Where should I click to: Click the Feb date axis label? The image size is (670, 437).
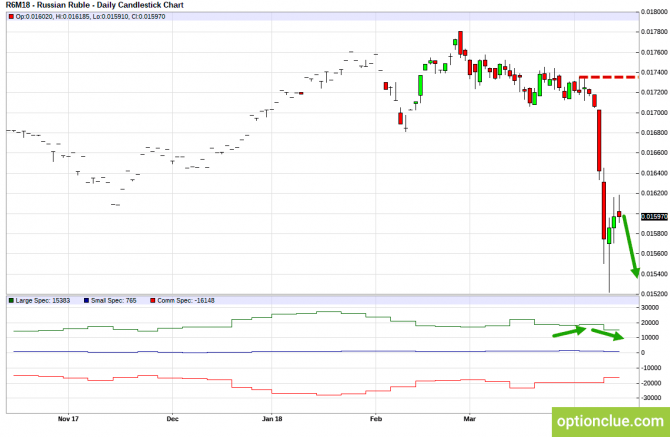(x=376, y=419)
